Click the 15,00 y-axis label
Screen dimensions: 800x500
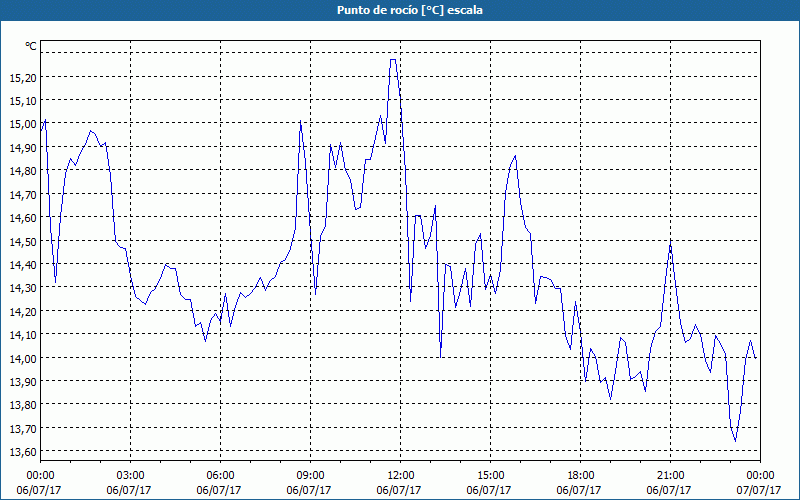pyautogui.click(x=23, y=124)
